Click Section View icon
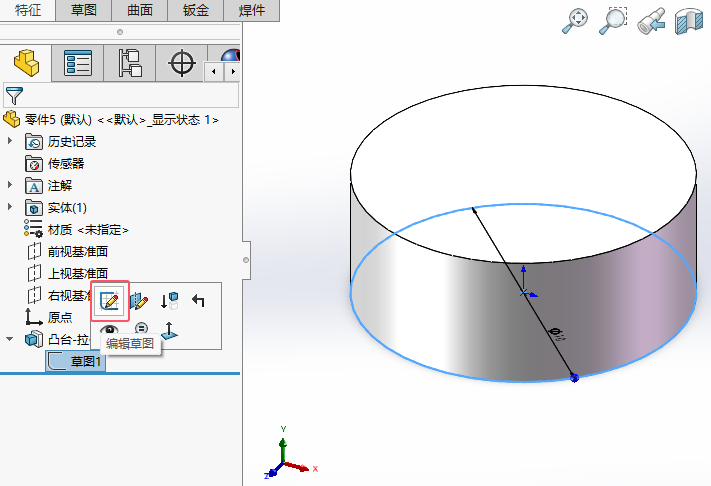This screenshot has width=711, height=486. (688, 21)
